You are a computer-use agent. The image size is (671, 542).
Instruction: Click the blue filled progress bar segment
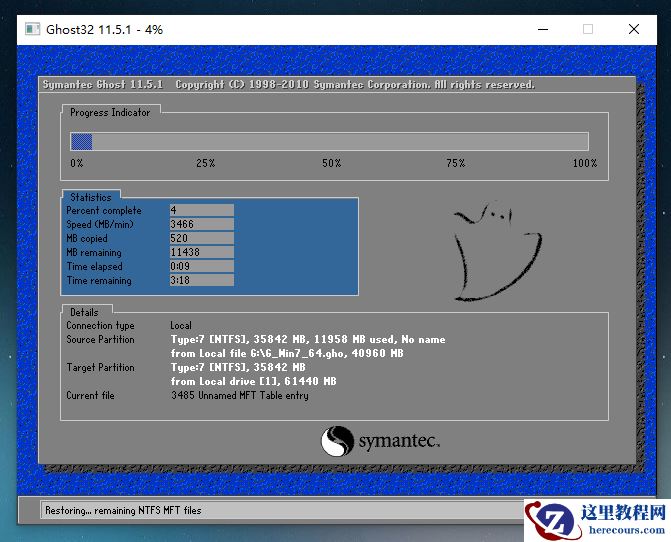(x=81, y=142)
